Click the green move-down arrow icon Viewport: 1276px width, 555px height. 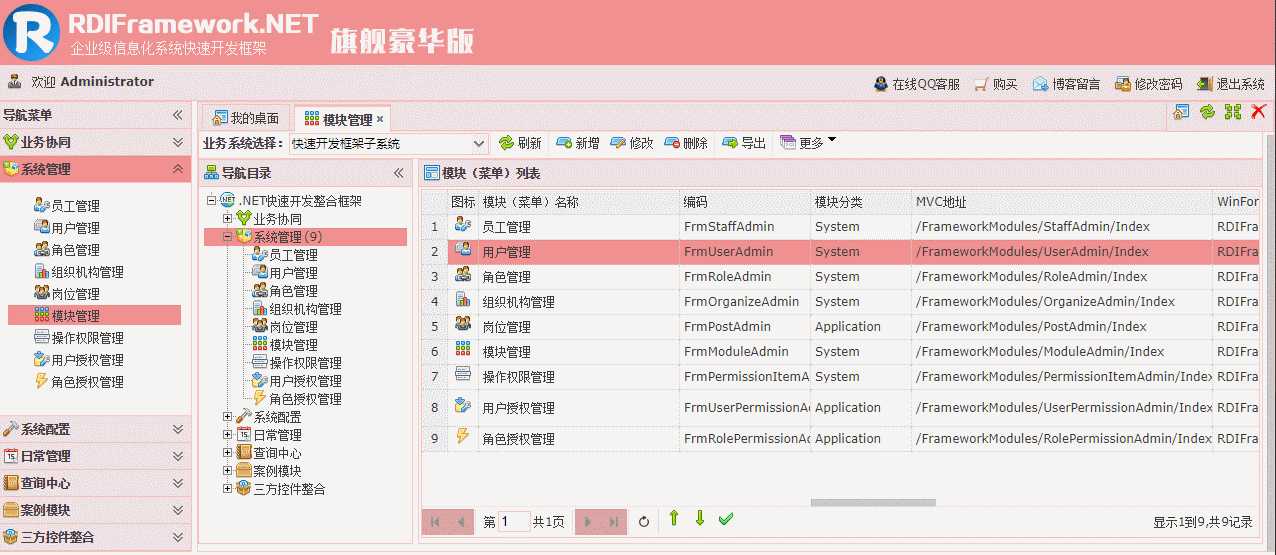pyautogui.click(x=700, y=518)
